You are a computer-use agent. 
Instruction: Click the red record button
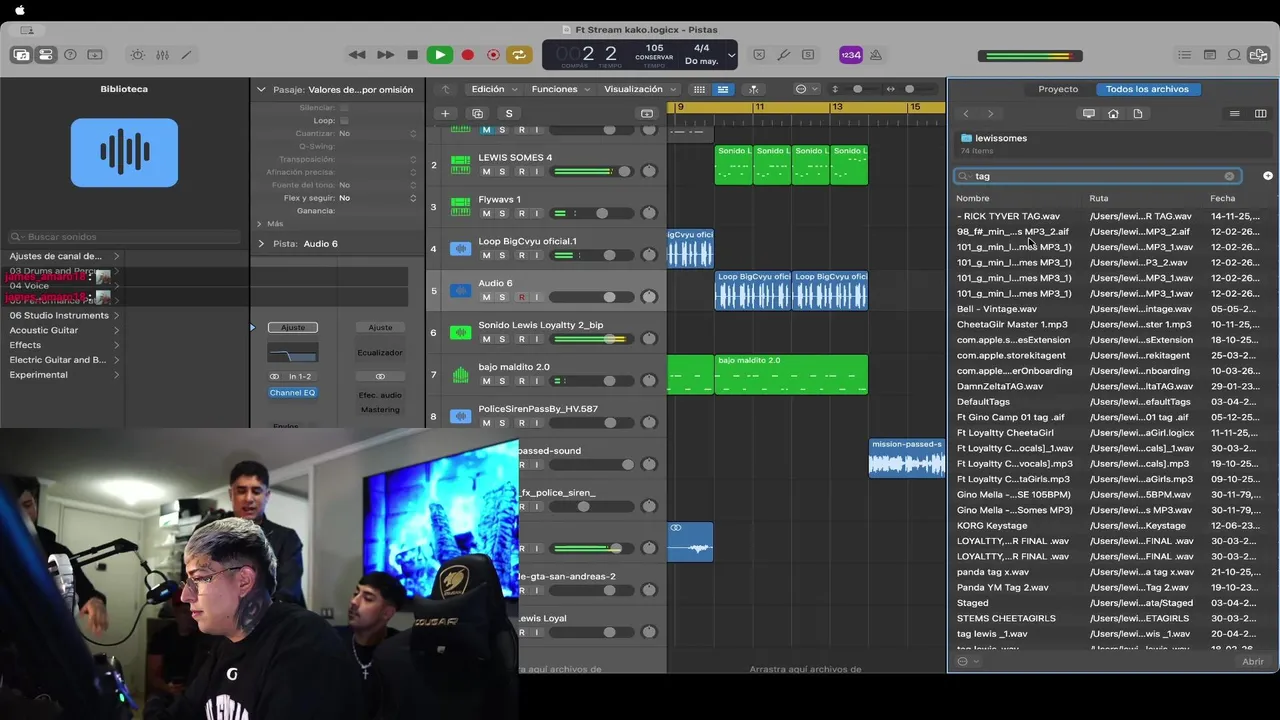(x=467, y=55)
